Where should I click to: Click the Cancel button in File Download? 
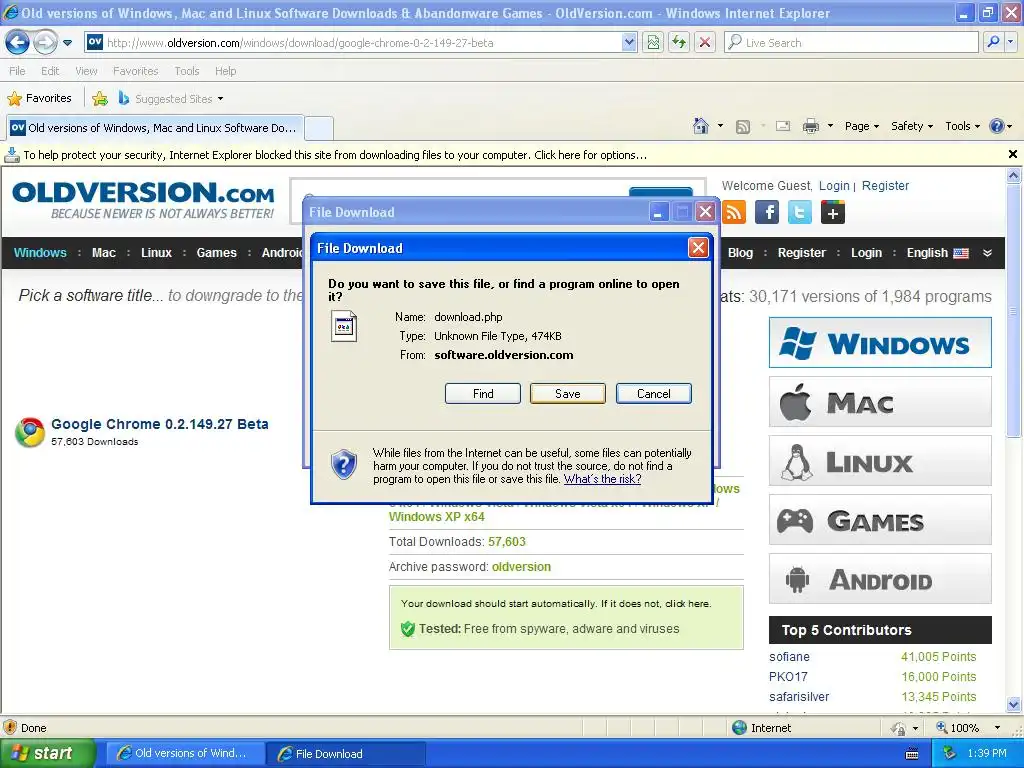654,394
